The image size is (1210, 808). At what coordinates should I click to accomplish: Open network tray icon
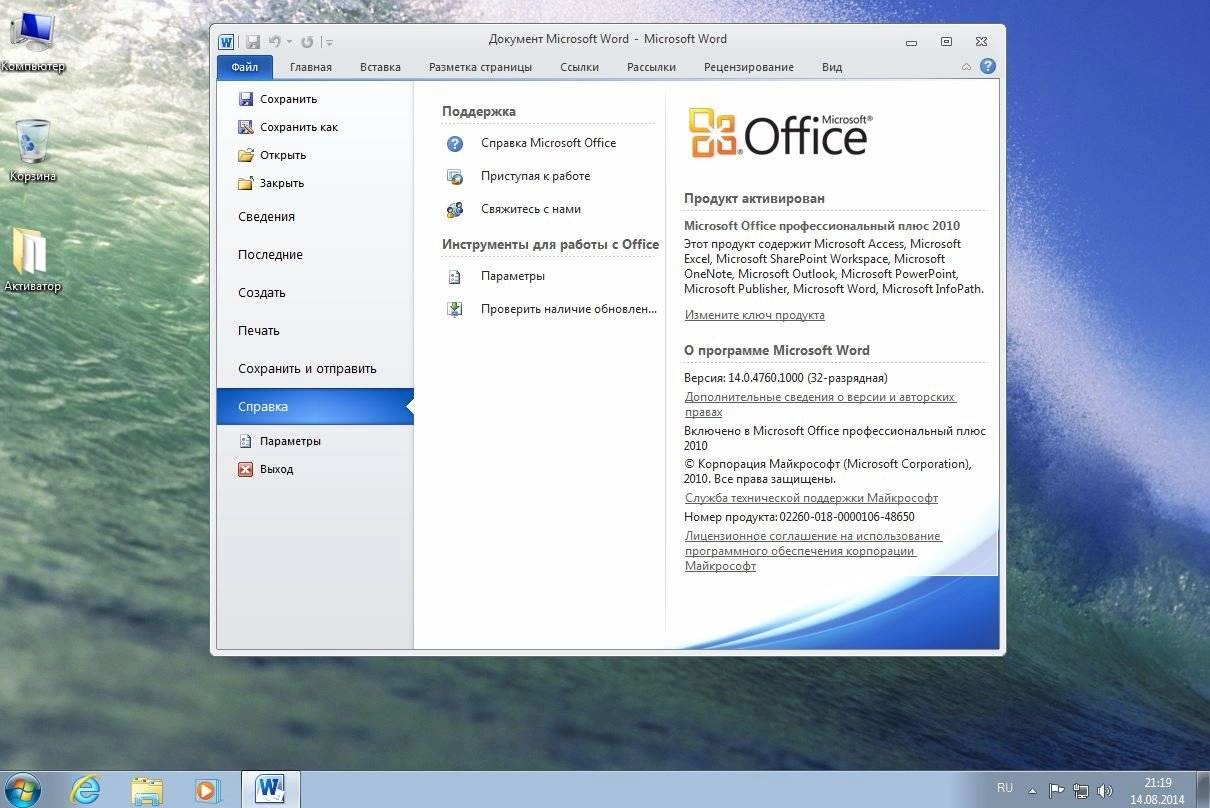1080,790
